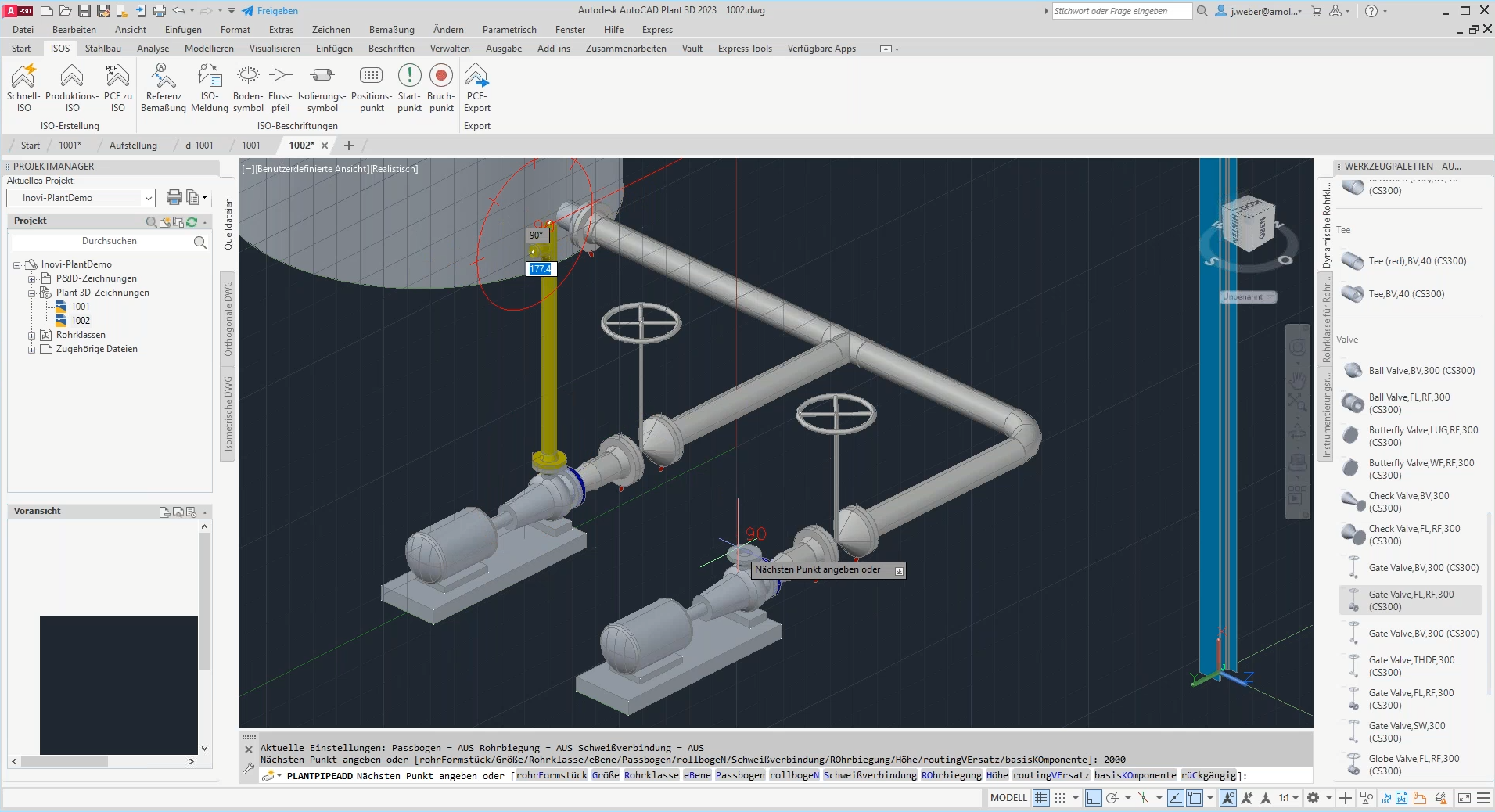Add a Bruchpunkt marker

pos(441,88)
